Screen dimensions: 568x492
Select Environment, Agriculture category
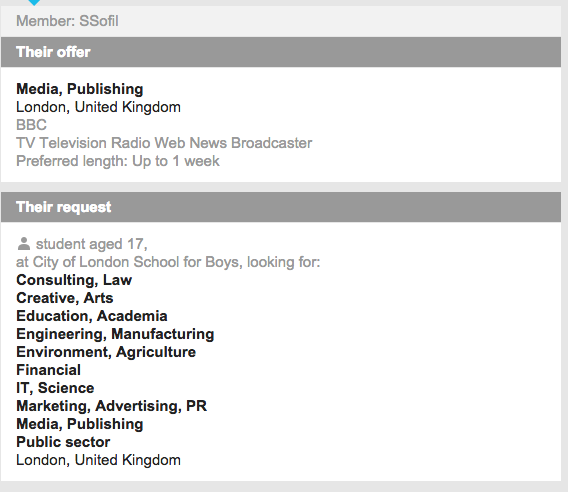point(106,352)
